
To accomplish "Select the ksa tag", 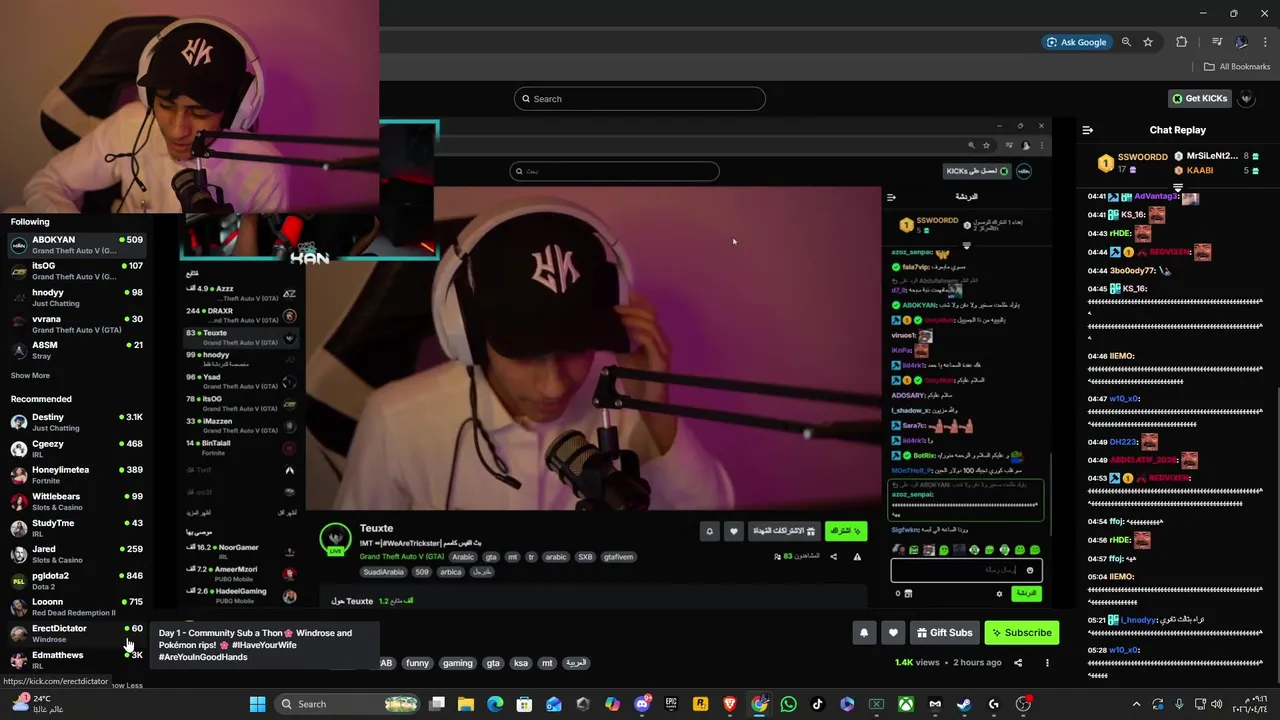I will (520, 663).
